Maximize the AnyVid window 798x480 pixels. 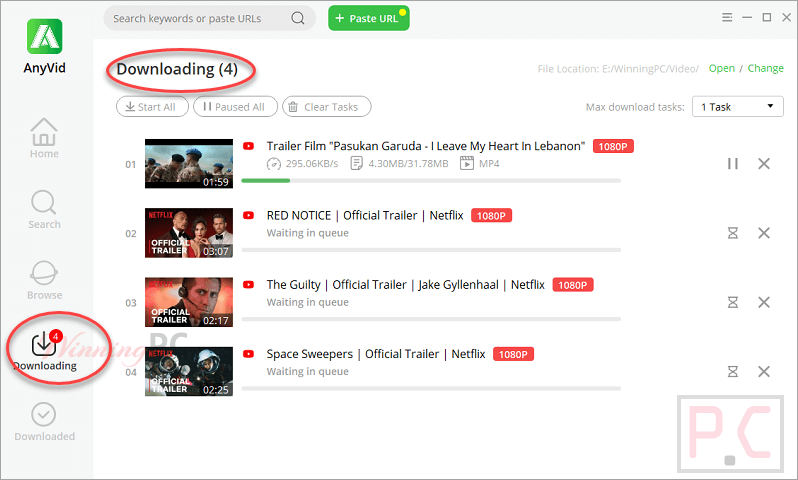pos(766,17)
